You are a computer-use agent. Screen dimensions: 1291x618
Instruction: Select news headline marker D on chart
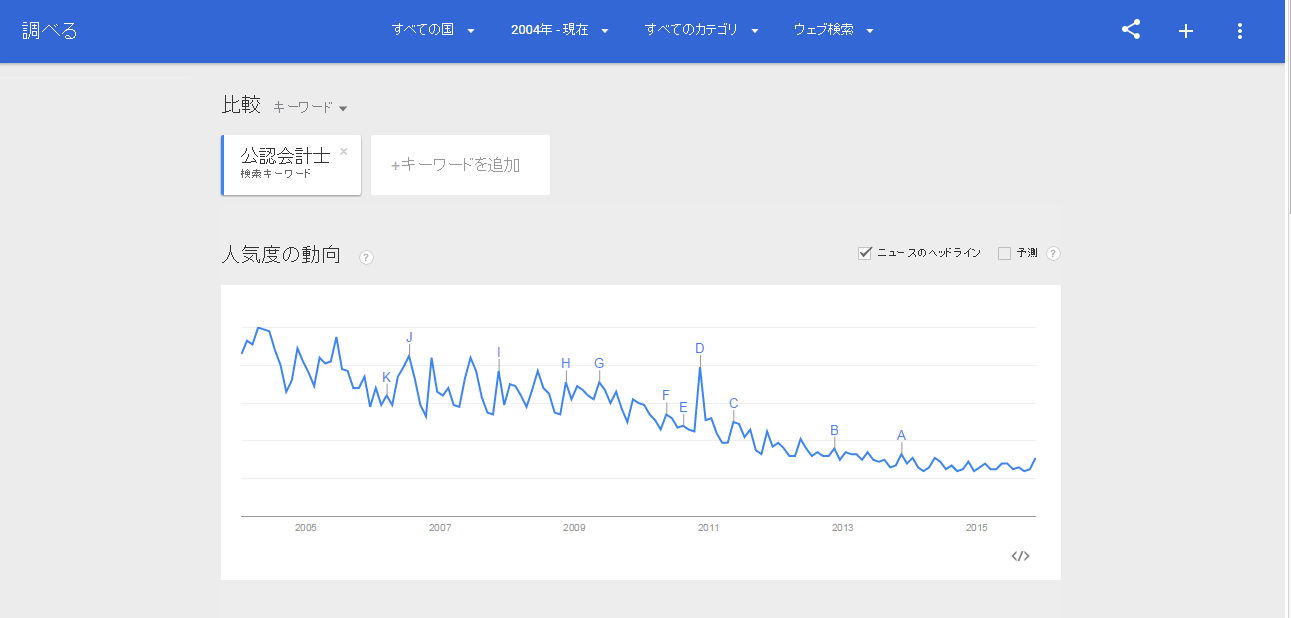coord(700,348)
